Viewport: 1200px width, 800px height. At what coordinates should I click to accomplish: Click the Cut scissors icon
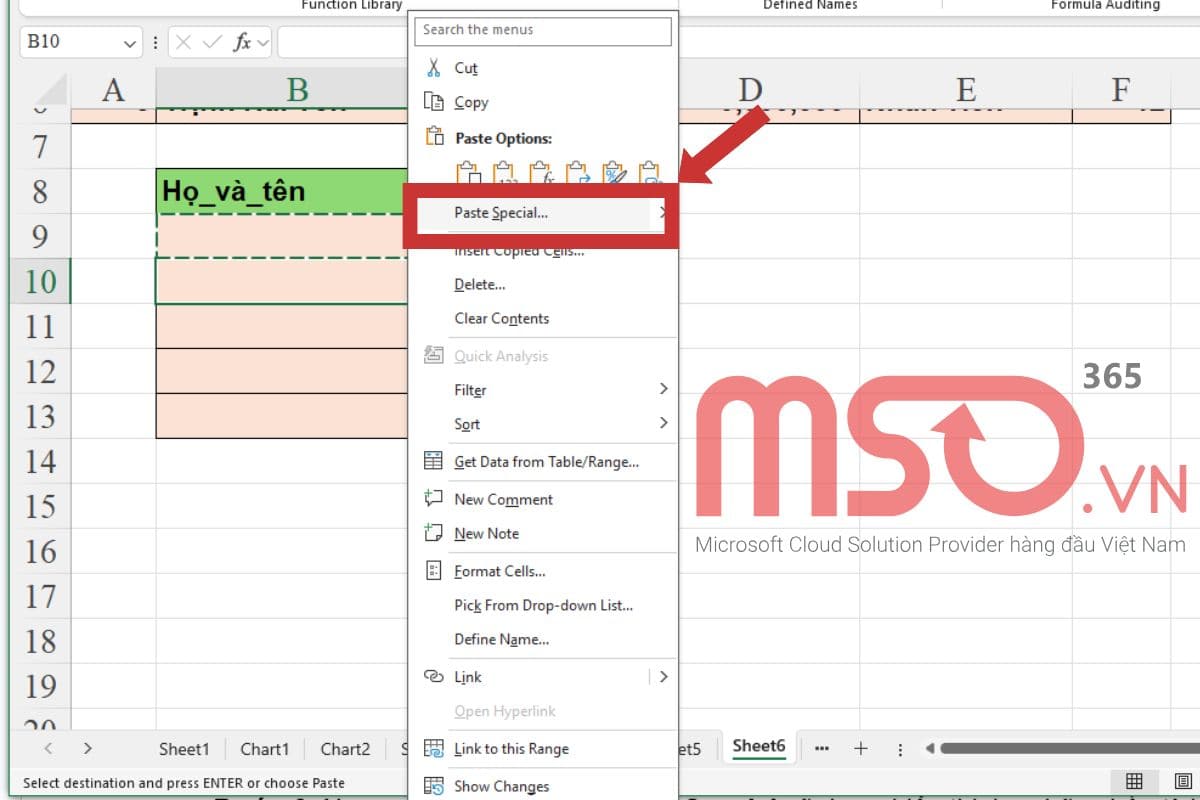coord(433,68)
